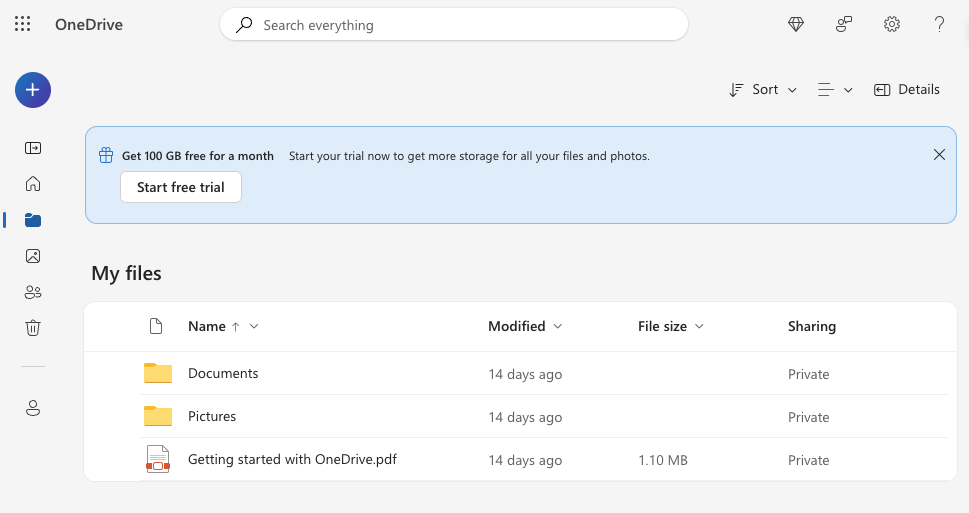Focus the Search everything field

click(x=454, y=25)
